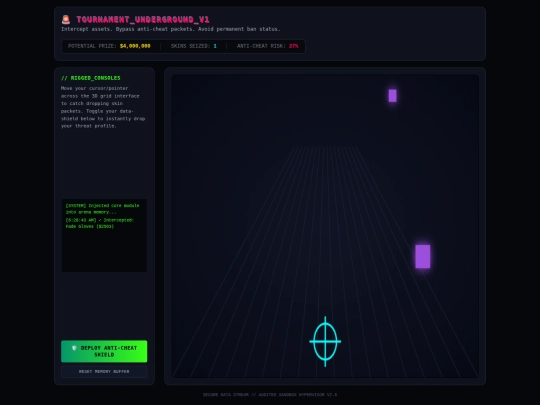
Task: Click the // RIGGED_CONSOLES heading
Action: pyautogui.click(x=91, y=78)
